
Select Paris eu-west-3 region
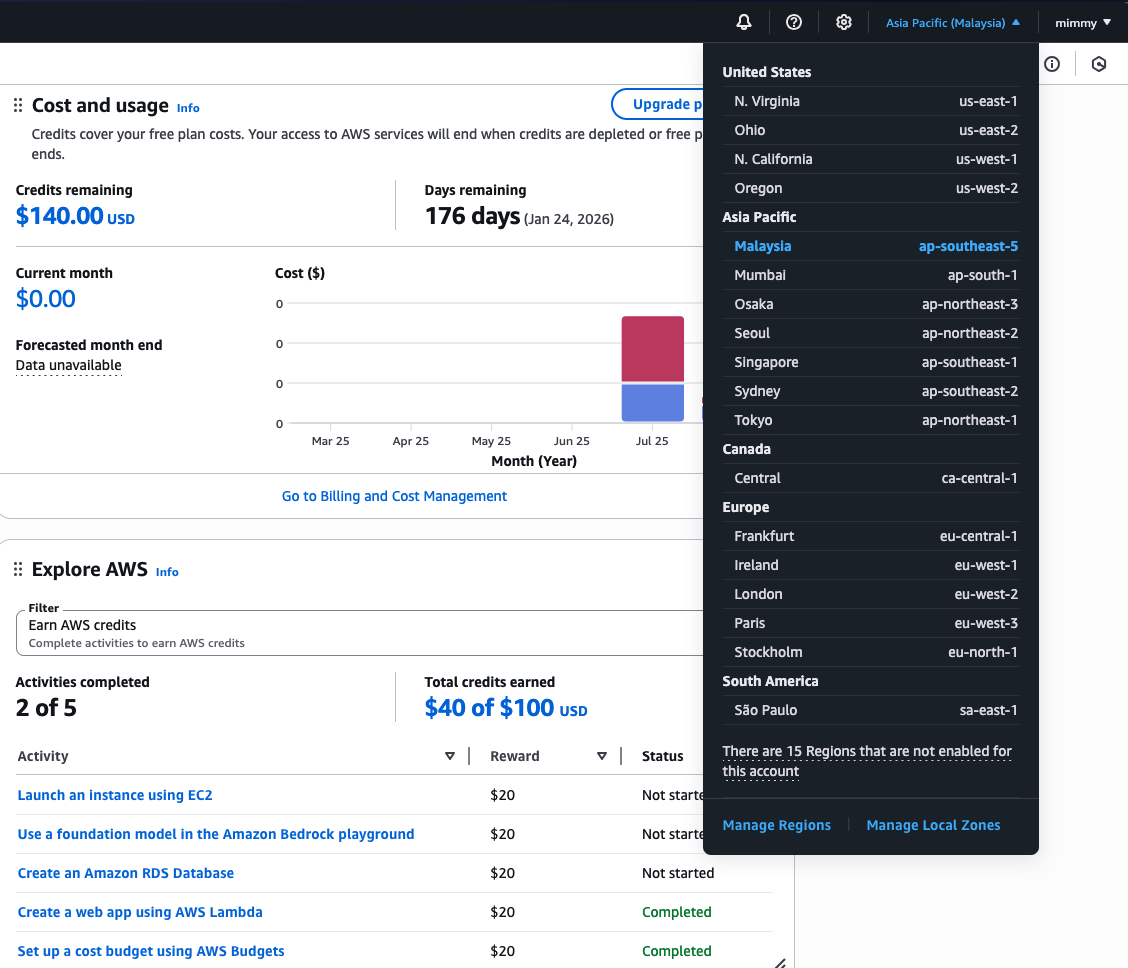[x=870, y=624]
